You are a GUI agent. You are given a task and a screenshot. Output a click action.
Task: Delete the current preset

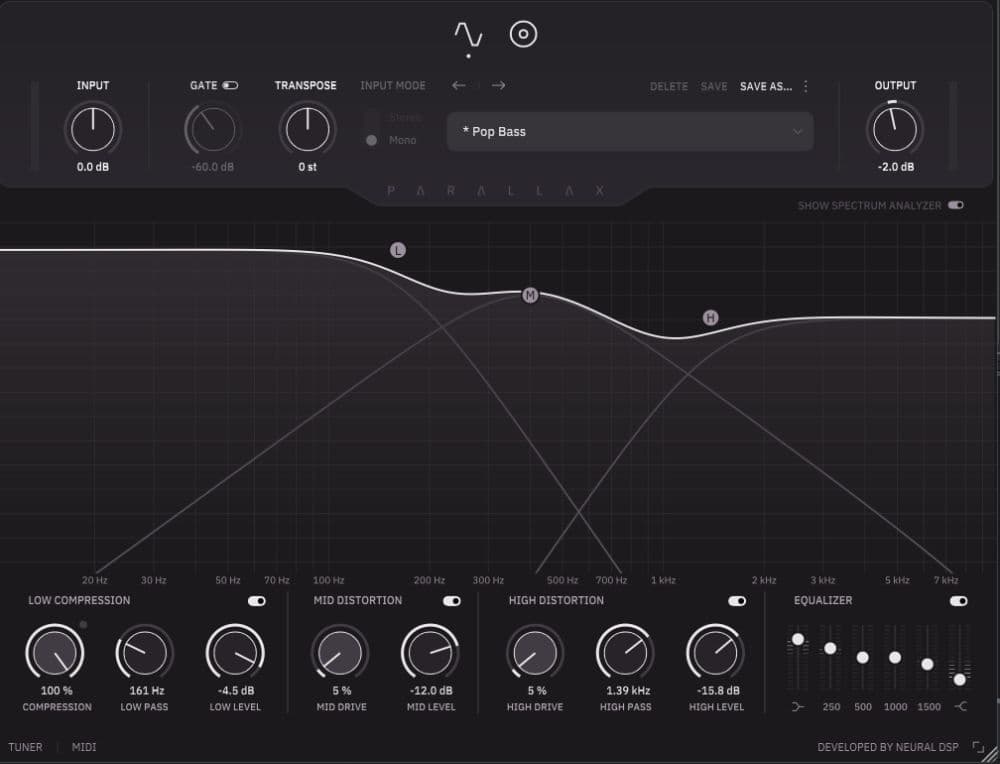pyautogui.click(x=669, y=86)
